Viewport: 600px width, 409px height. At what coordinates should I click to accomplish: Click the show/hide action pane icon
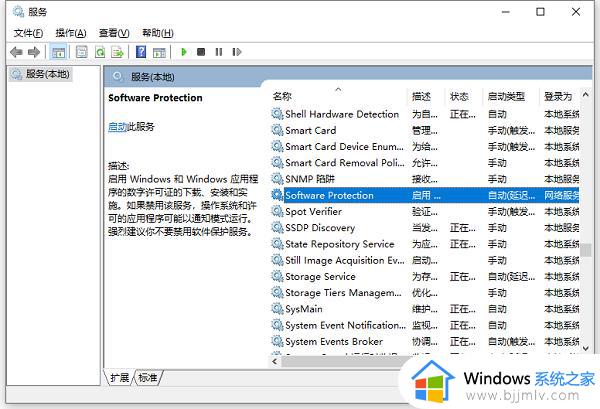(159, 52)
